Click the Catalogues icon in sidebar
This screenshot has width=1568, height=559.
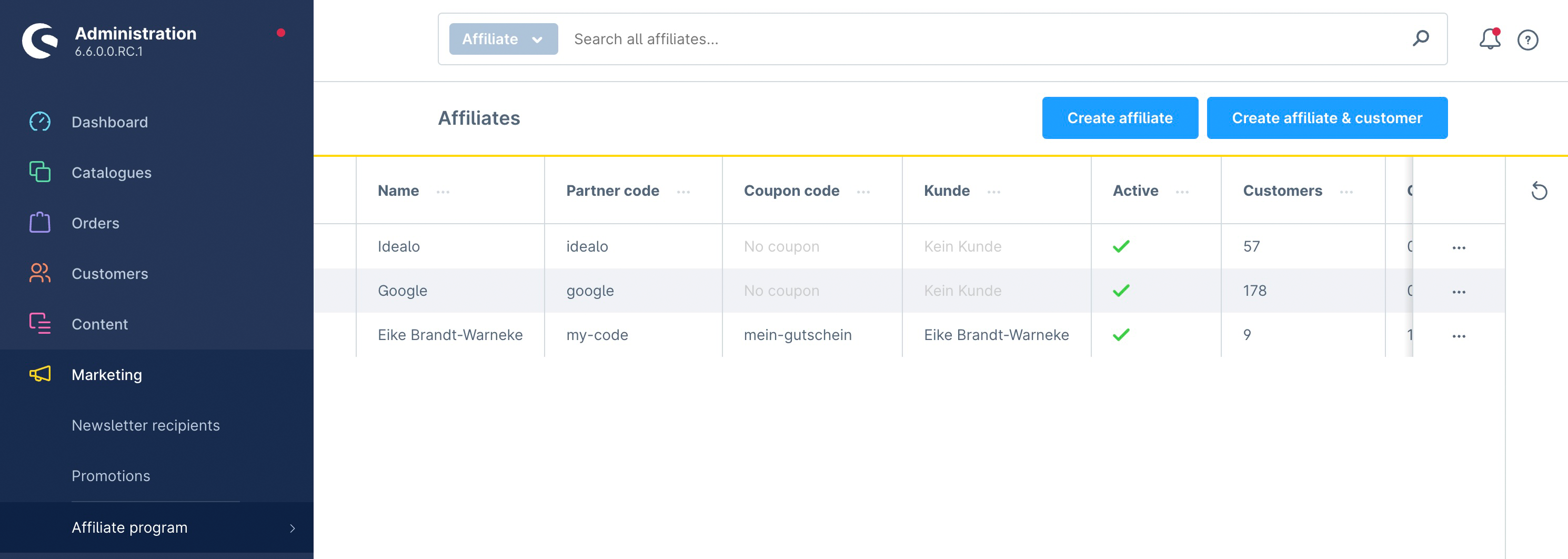click(x=40, y=172)
